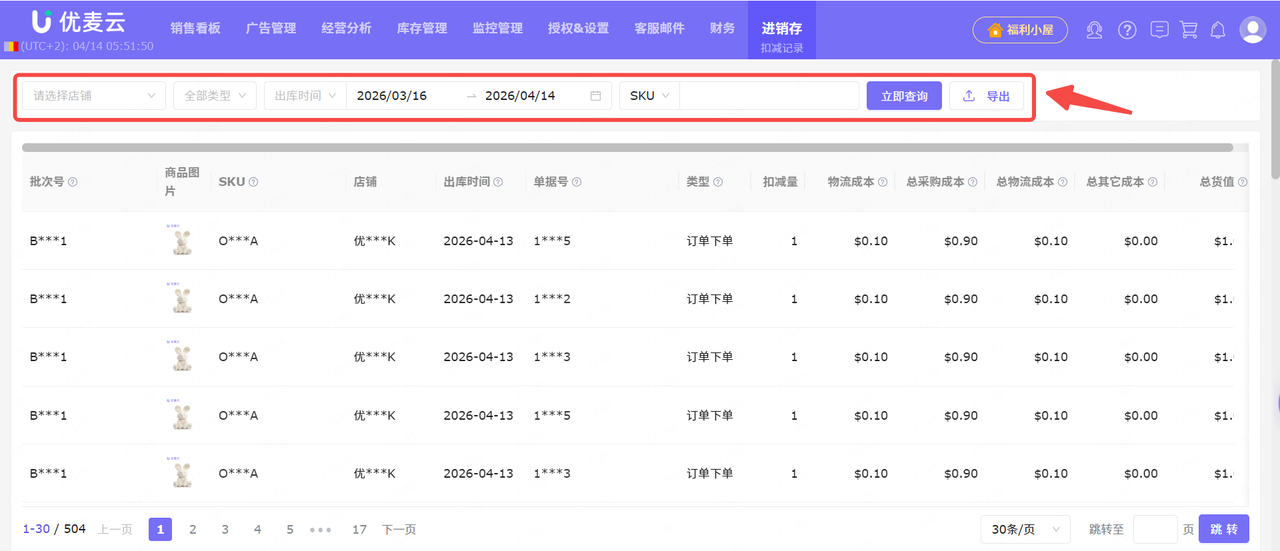The height and width of the screenshot is (551, 1280).
Task: Show help tooltip for 总物流成本 column
Action: (1063, 182)
